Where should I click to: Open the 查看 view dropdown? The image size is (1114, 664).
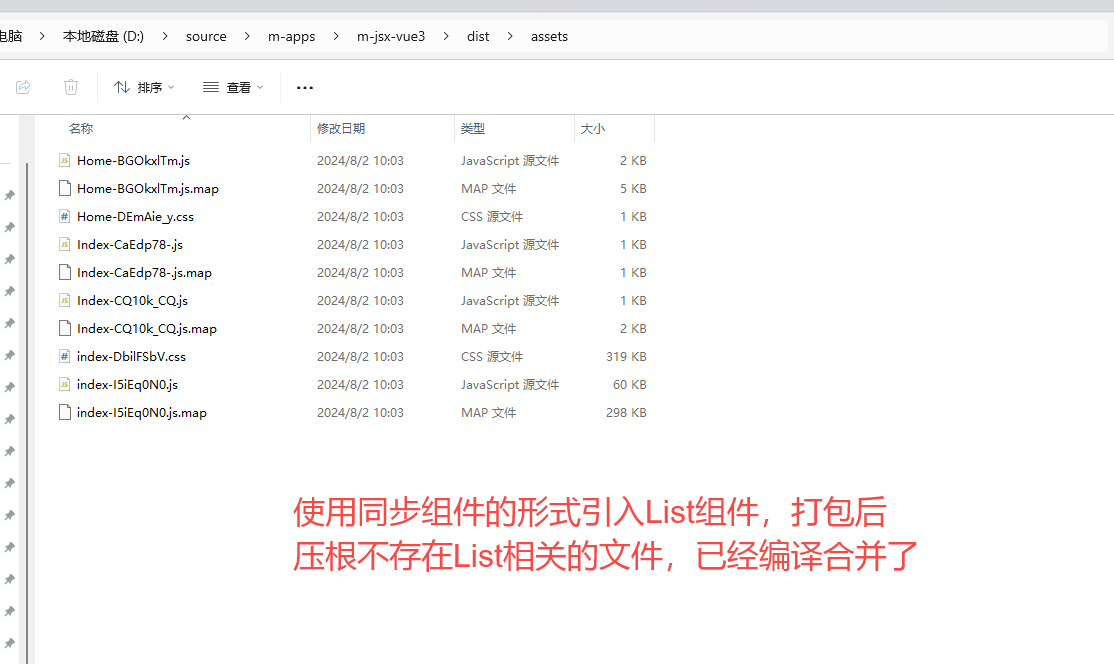(x=232, y=87)
